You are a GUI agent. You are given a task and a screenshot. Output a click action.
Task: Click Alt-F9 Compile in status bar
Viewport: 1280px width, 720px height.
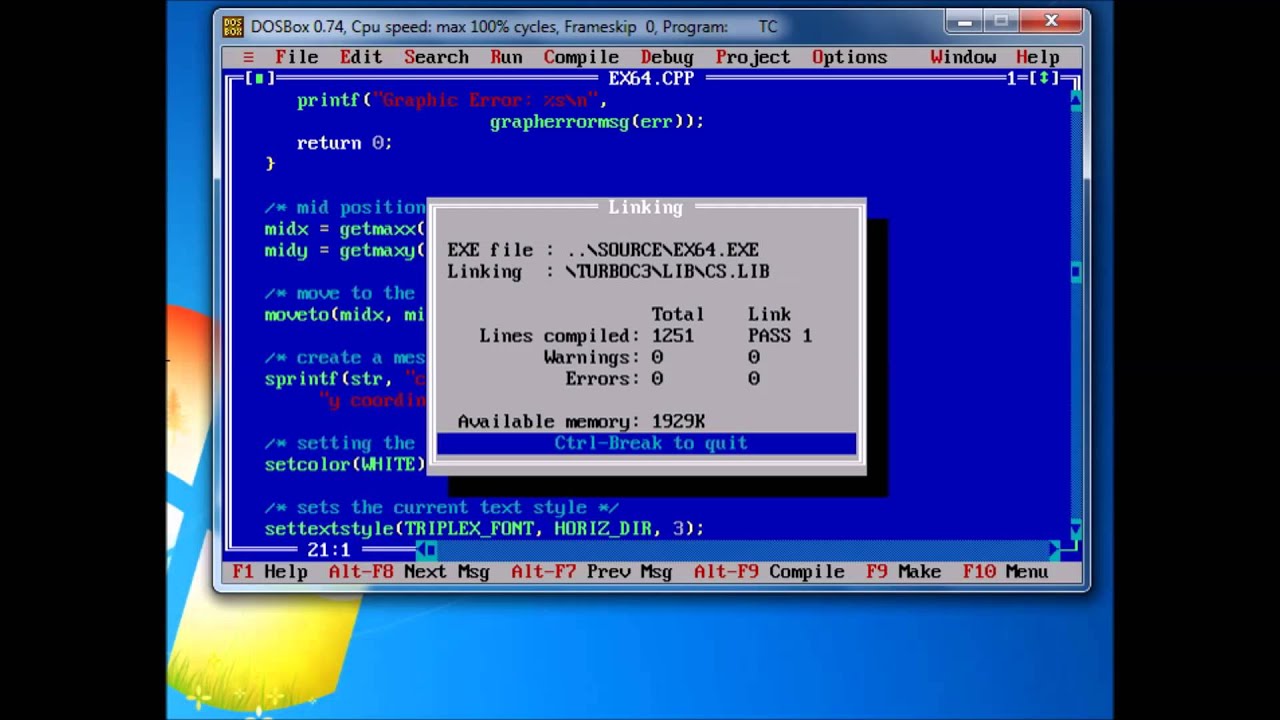tap(769, 572)
